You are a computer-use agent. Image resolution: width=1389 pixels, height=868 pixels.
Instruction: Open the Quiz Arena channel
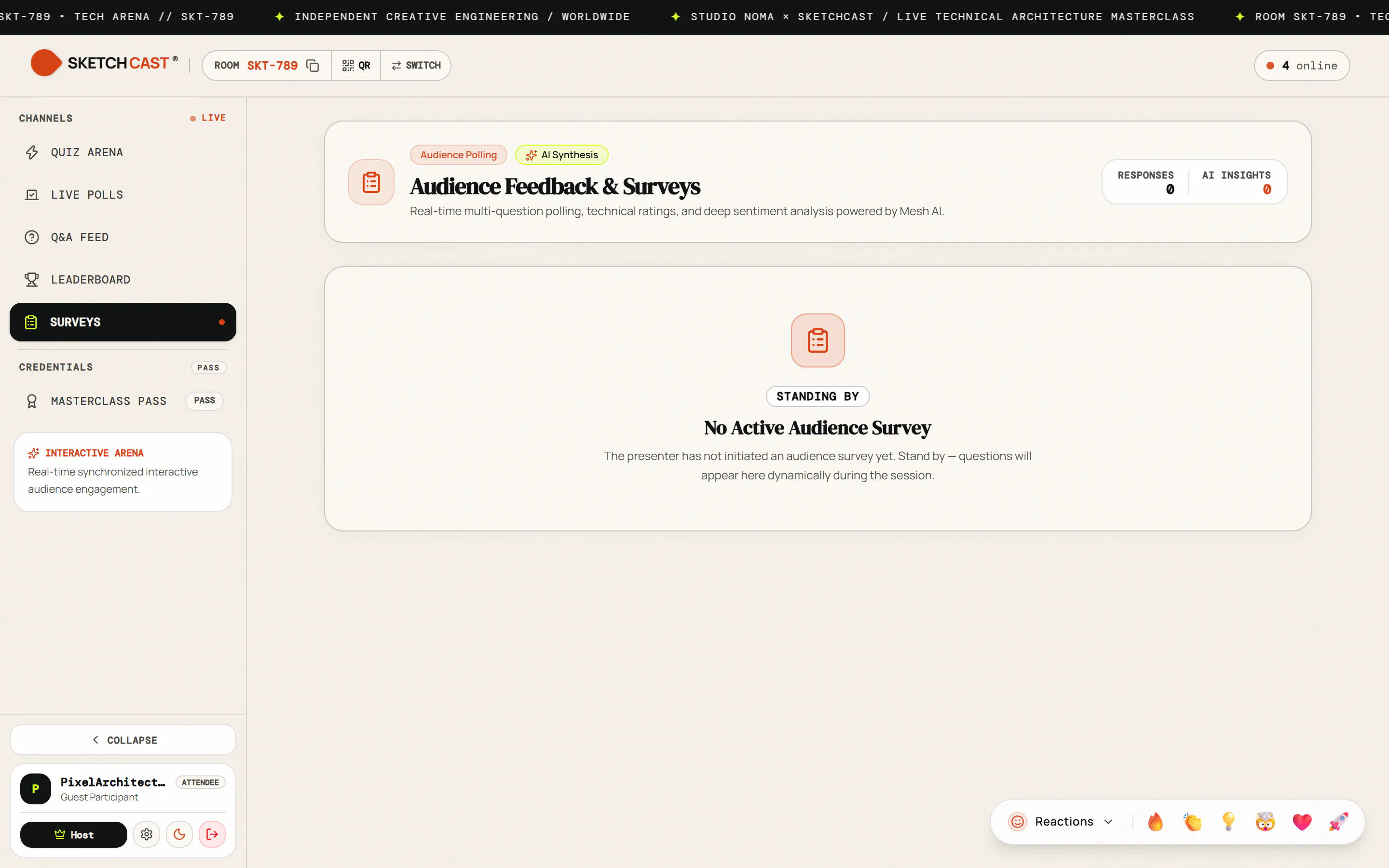pyautogui.click(x=123, y=152)
